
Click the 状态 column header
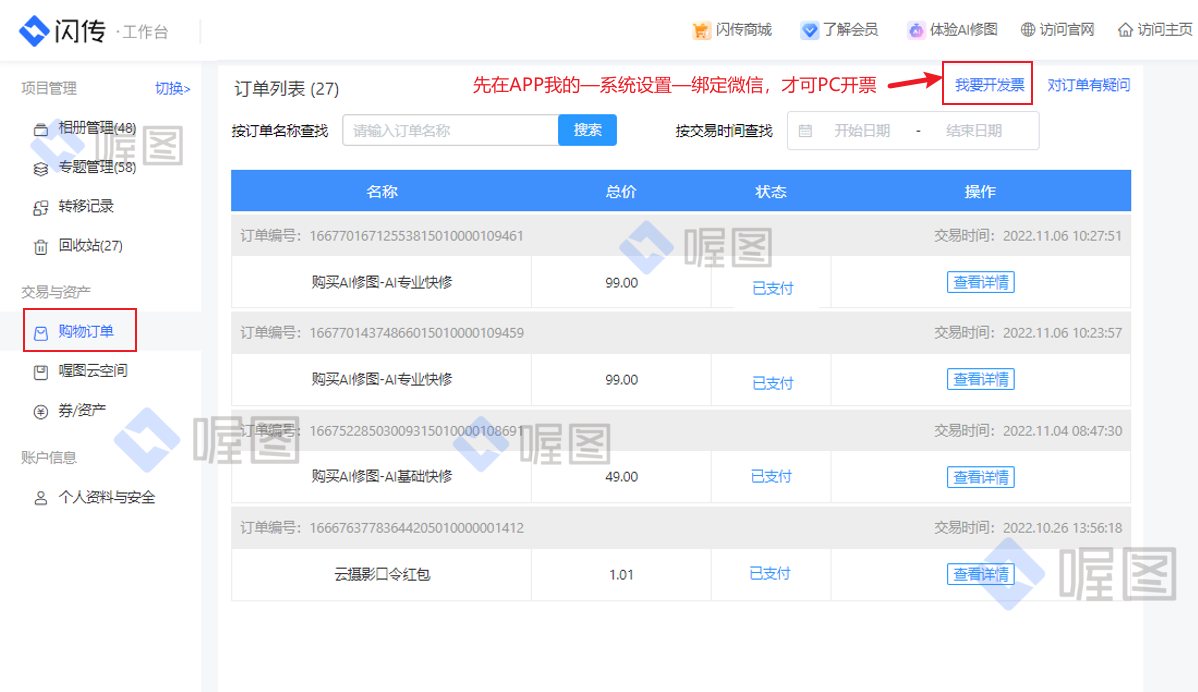coord(771,192)
